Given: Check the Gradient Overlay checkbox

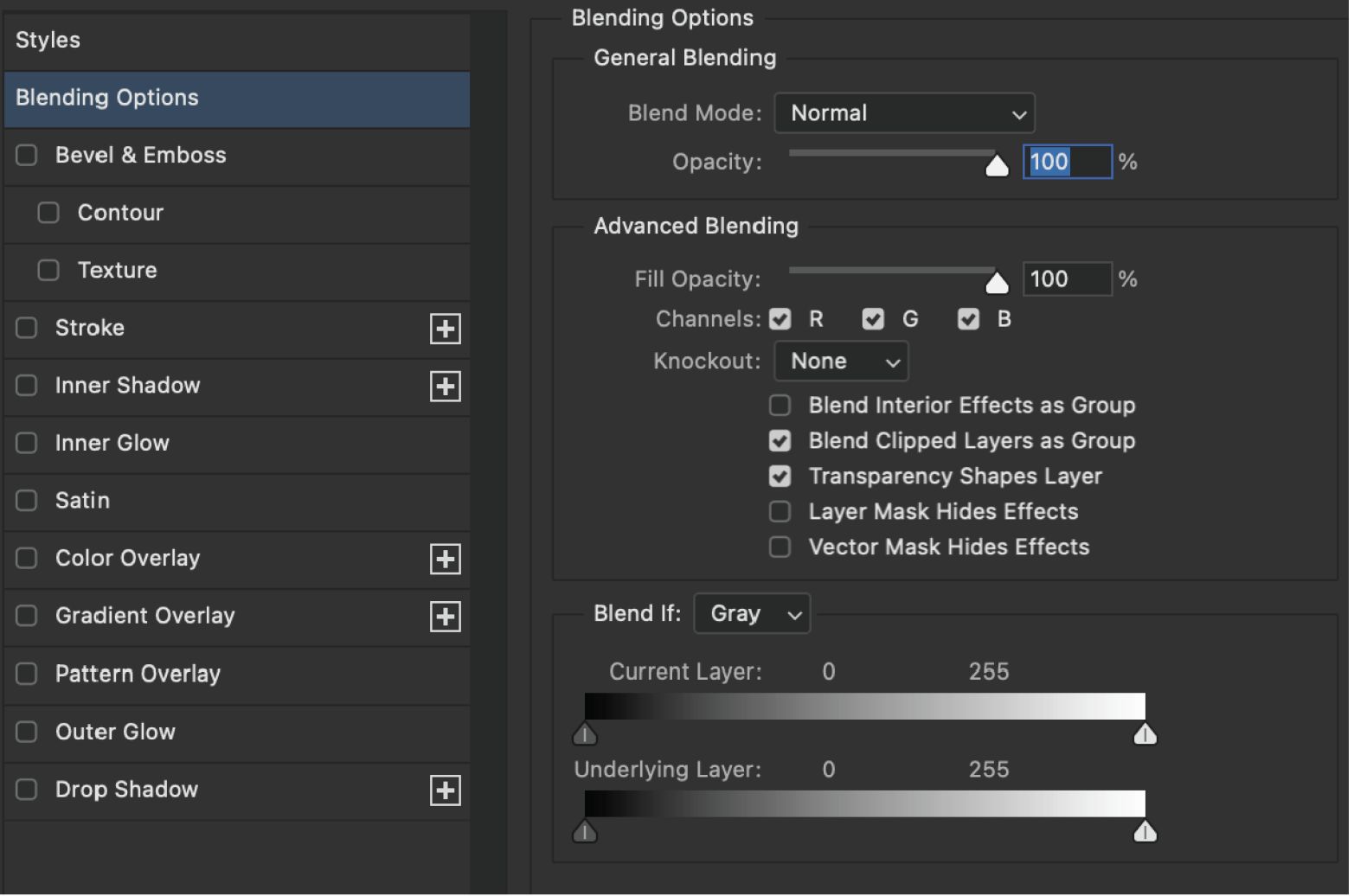Looking at the screenshot, I should [27, 616].
